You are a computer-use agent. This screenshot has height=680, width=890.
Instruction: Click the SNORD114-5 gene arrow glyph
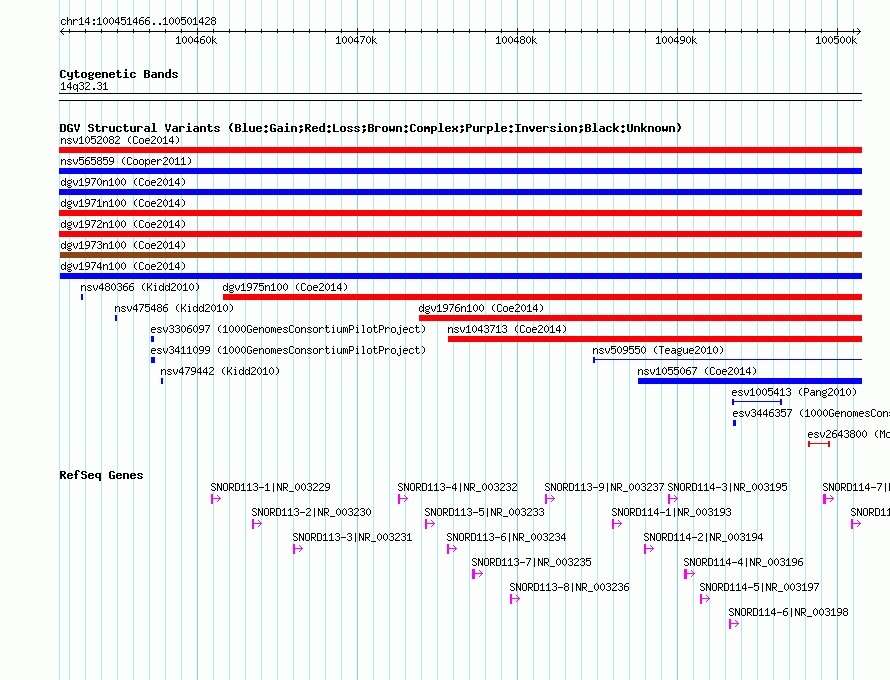[x=705, y=599]
